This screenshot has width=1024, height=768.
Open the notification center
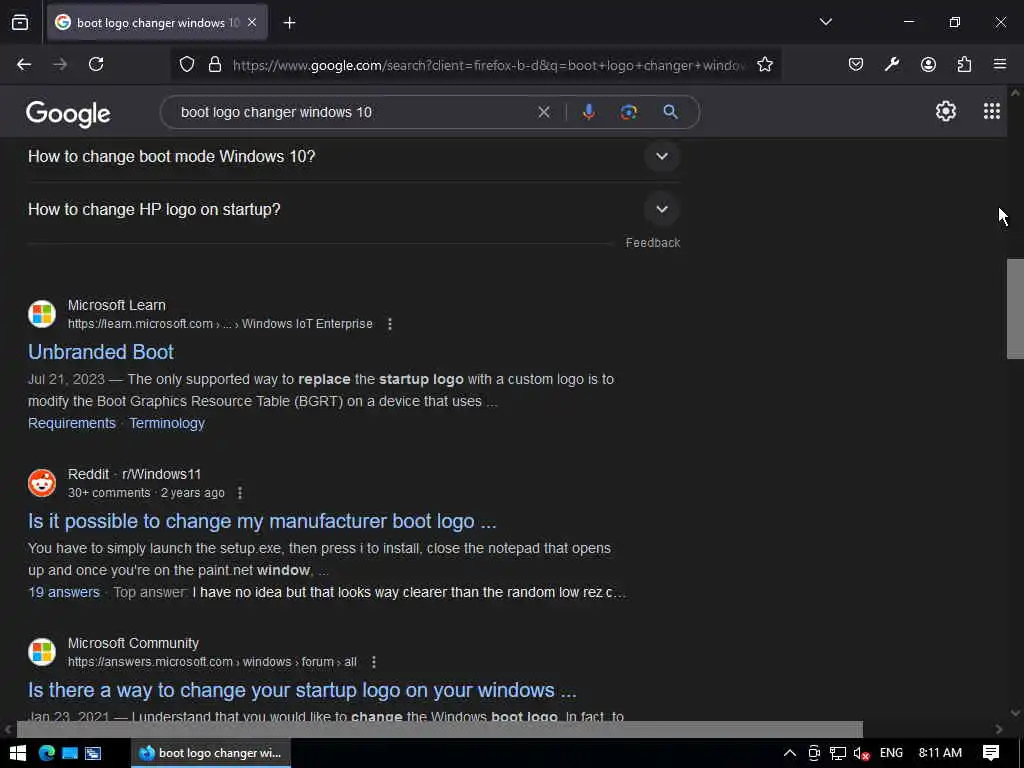click(x=991, y=753)
